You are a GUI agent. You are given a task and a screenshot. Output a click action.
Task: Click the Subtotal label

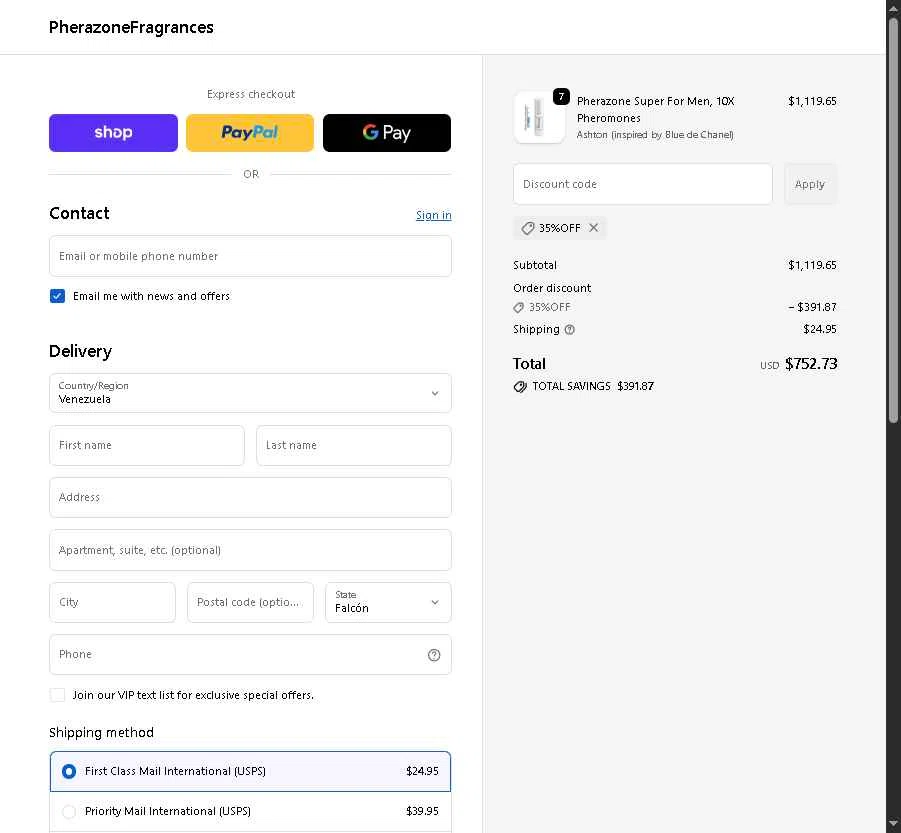click(x=535, y=265)
